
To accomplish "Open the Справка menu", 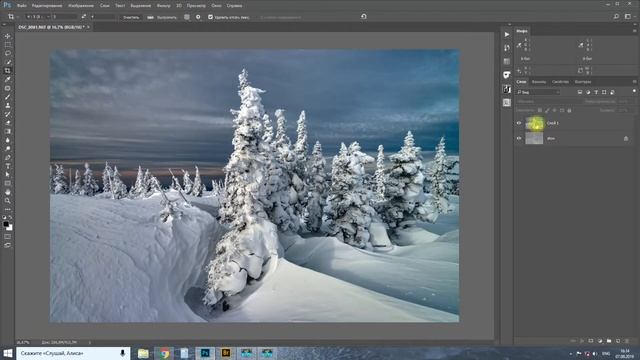I will [234, 6].
